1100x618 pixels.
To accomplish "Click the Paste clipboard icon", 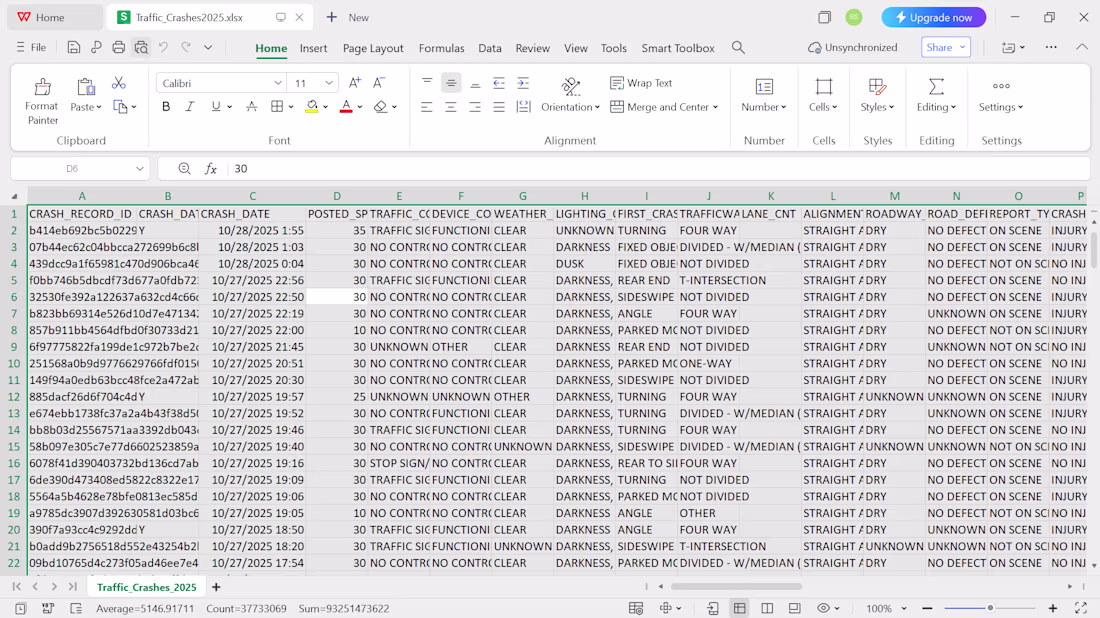I will tap(86, 87).
